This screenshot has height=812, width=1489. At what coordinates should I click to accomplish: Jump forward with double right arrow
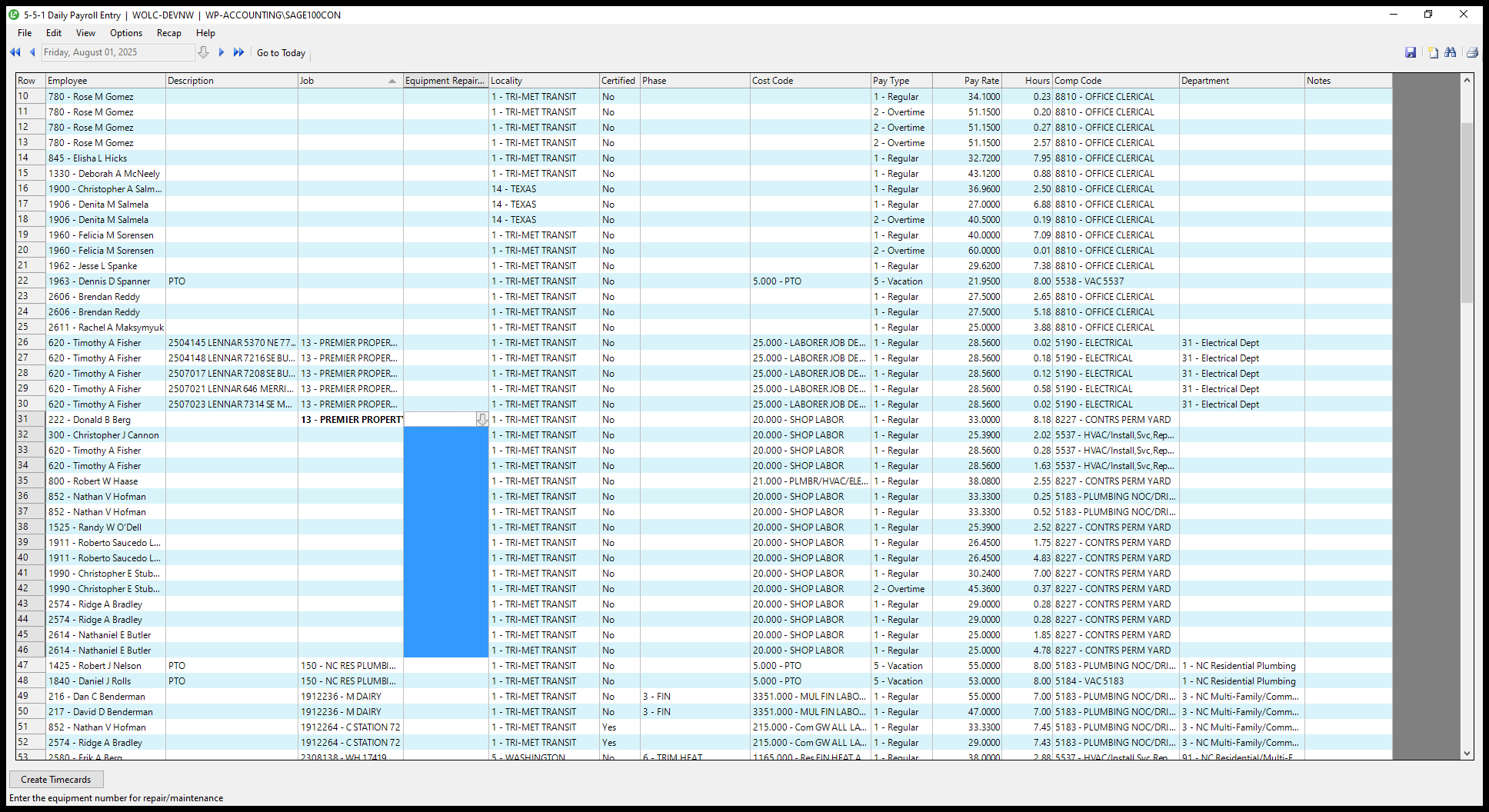(238, 52)
